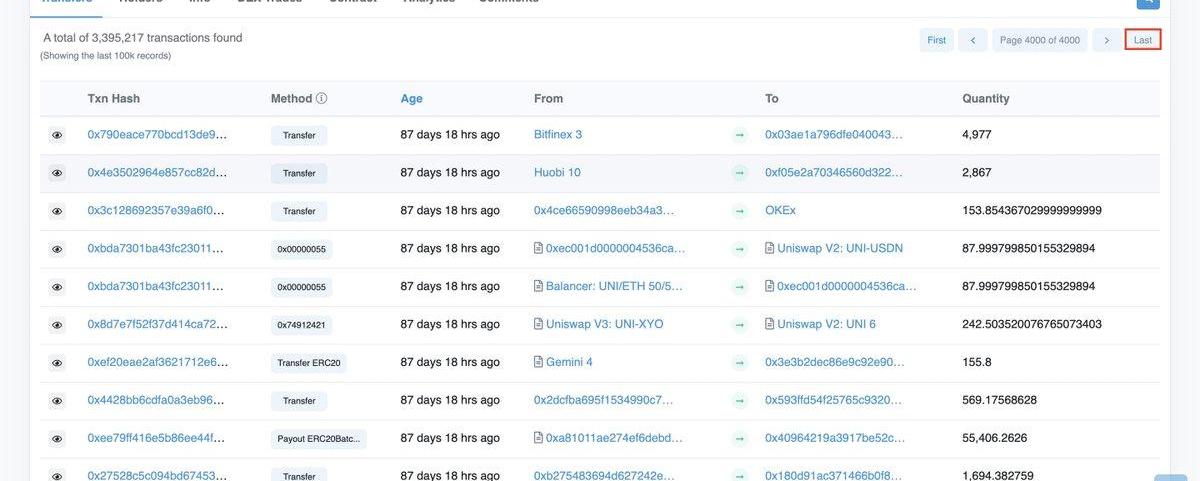Open recipient address 0x3e3b2dec86e9c92e90
This screenshot has width=1200, height=481.
834,362
